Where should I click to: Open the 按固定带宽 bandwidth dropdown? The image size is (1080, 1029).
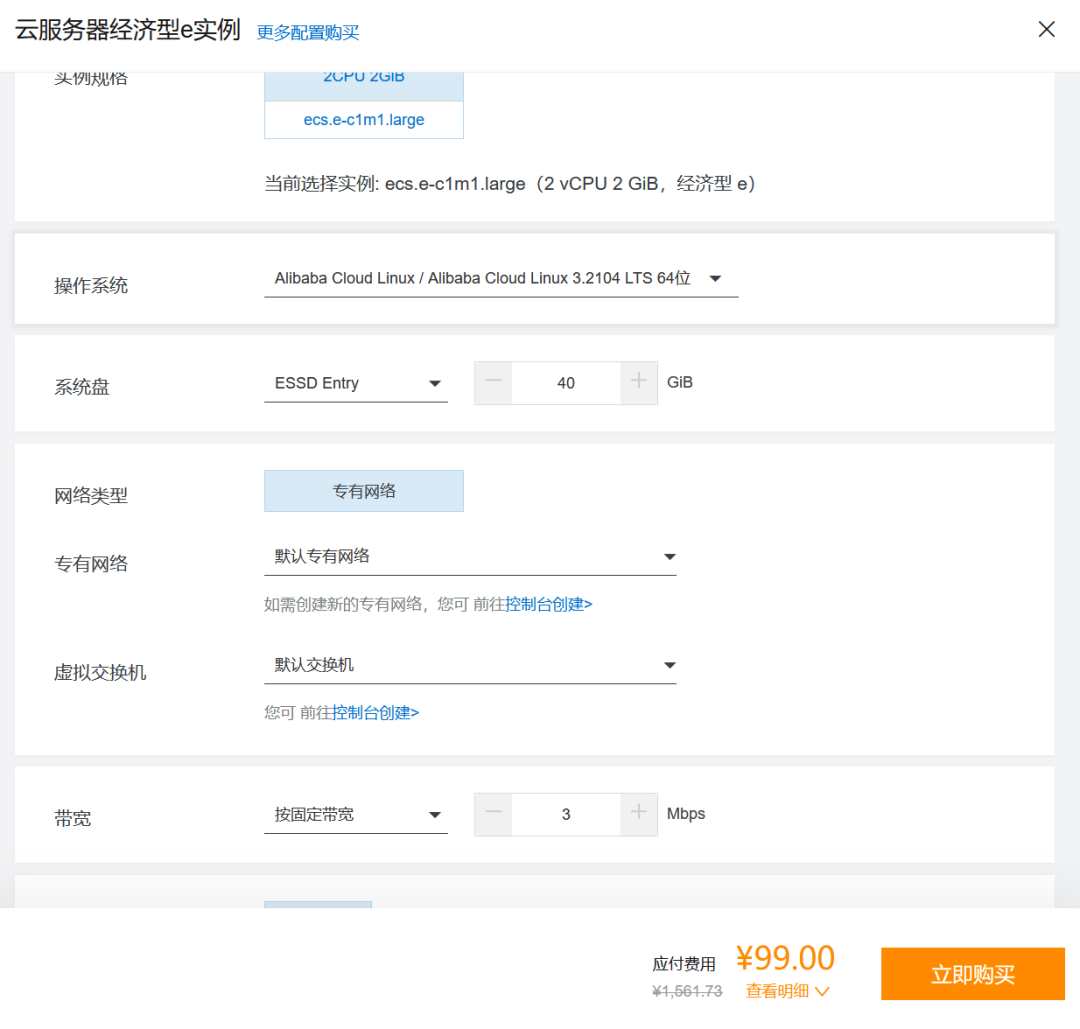click(x=355, y=815)
